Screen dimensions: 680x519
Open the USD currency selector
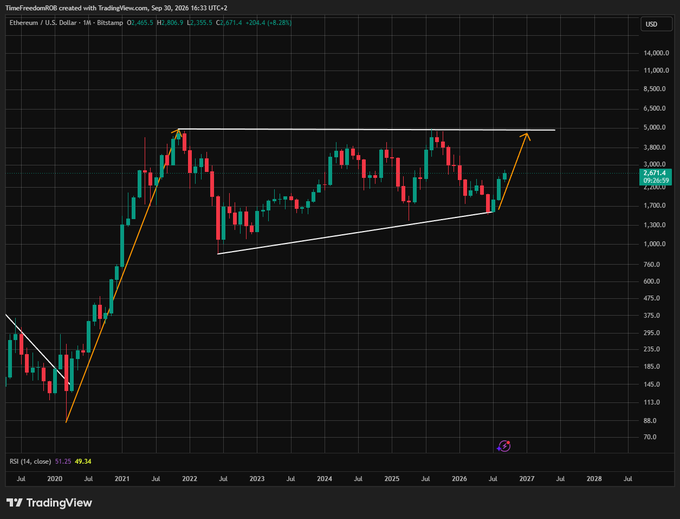click(656, 24)
